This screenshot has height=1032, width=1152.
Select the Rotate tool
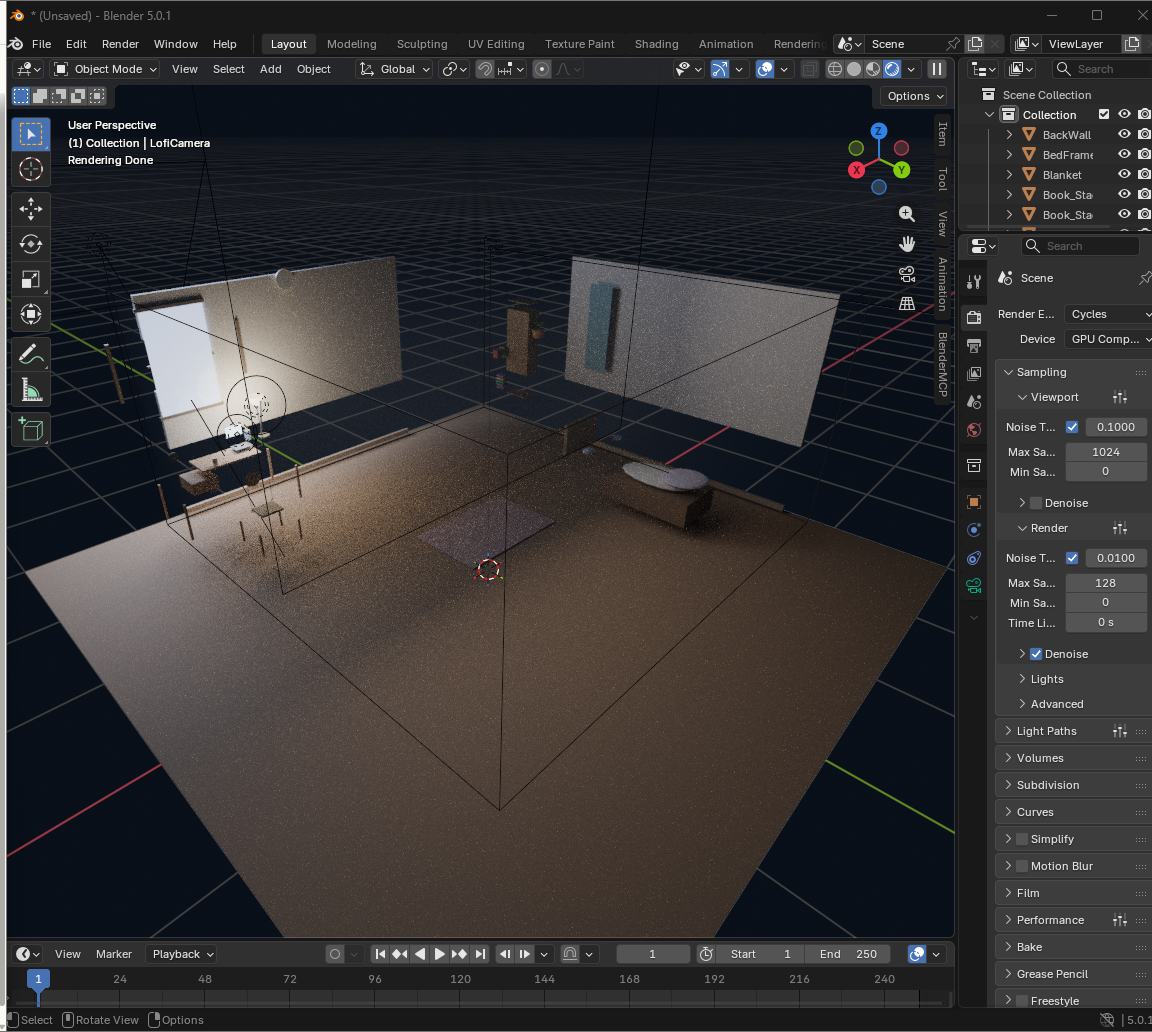click(31, 244)
